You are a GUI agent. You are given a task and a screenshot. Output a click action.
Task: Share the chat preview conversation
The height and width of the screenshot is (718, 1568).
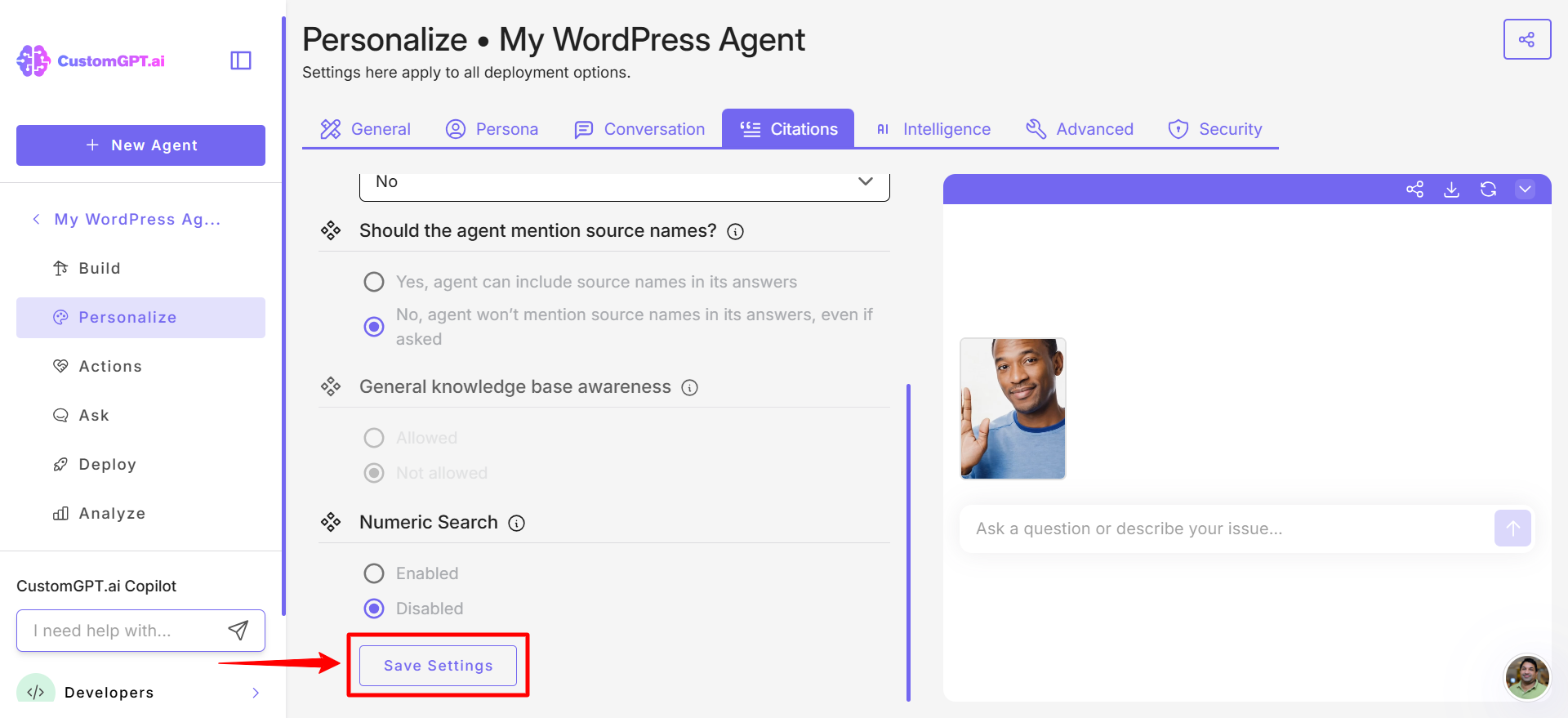[1414, 190]
